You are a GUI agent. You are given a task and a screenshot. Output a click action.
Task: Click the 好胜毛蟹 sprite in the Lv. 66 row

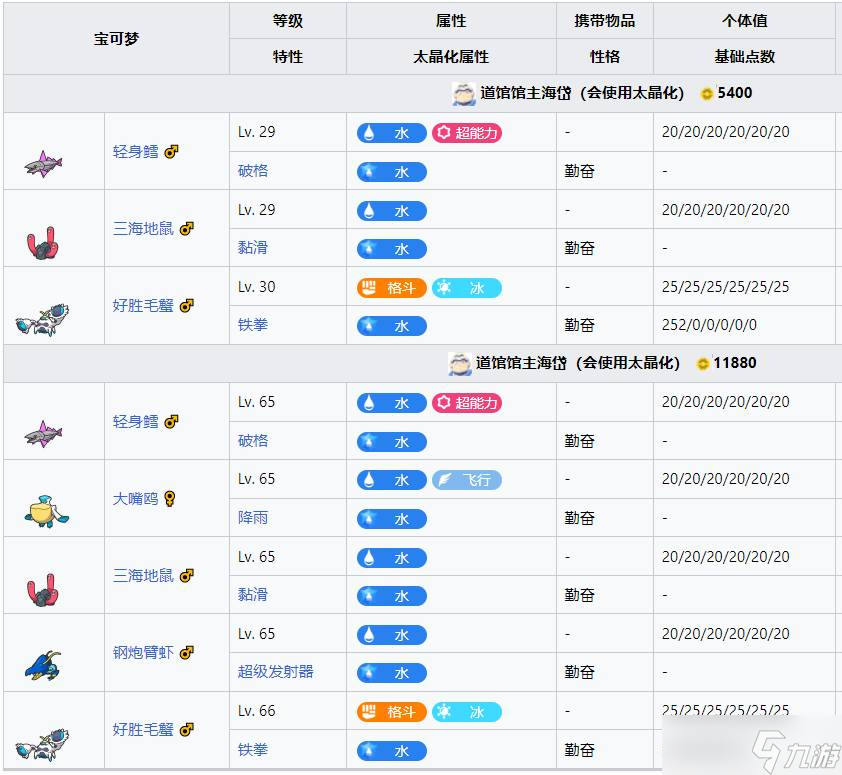[x=42, y=744]
